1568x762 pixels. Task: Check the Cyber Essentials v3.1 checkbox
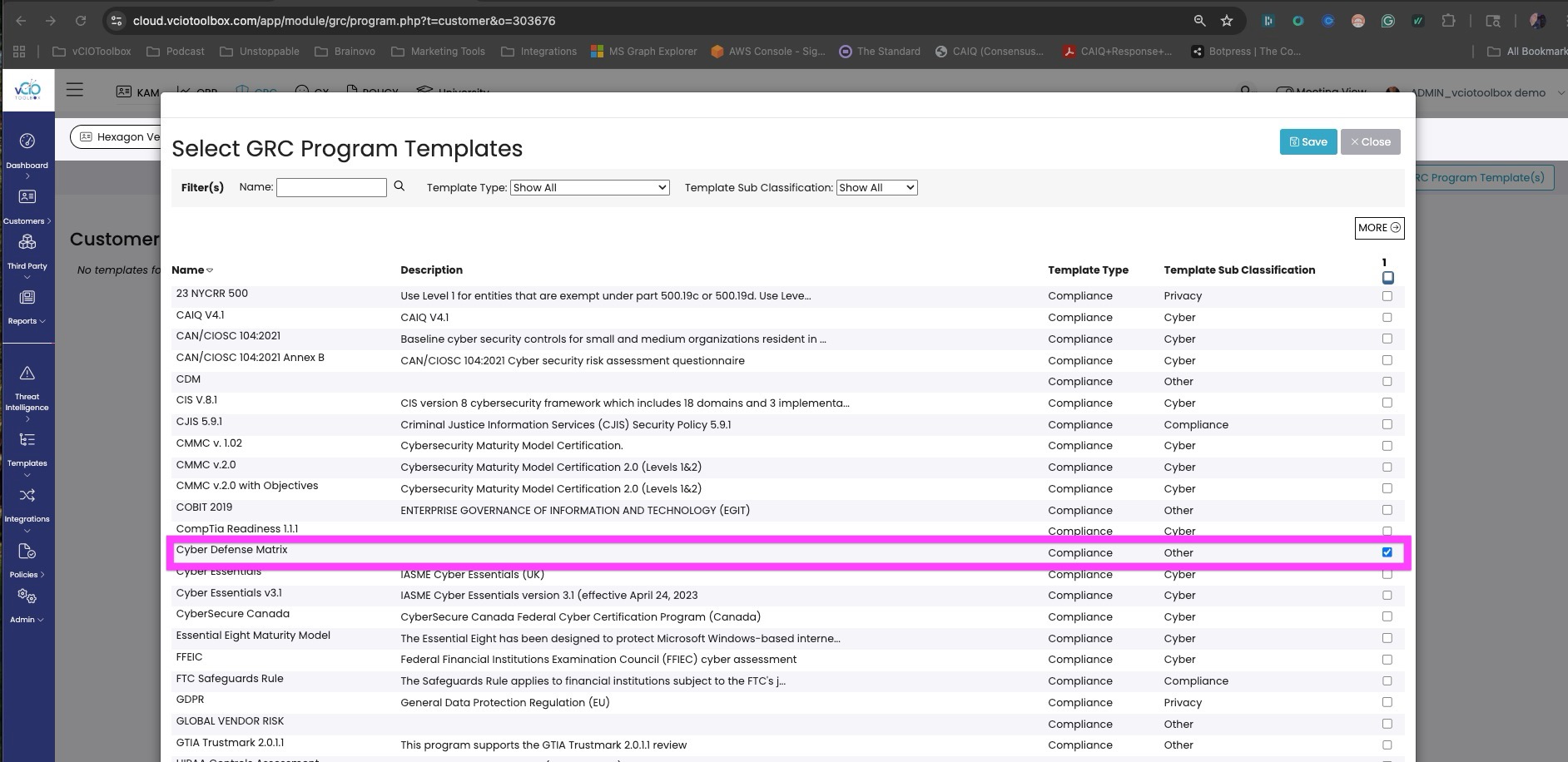point(1387,595)
